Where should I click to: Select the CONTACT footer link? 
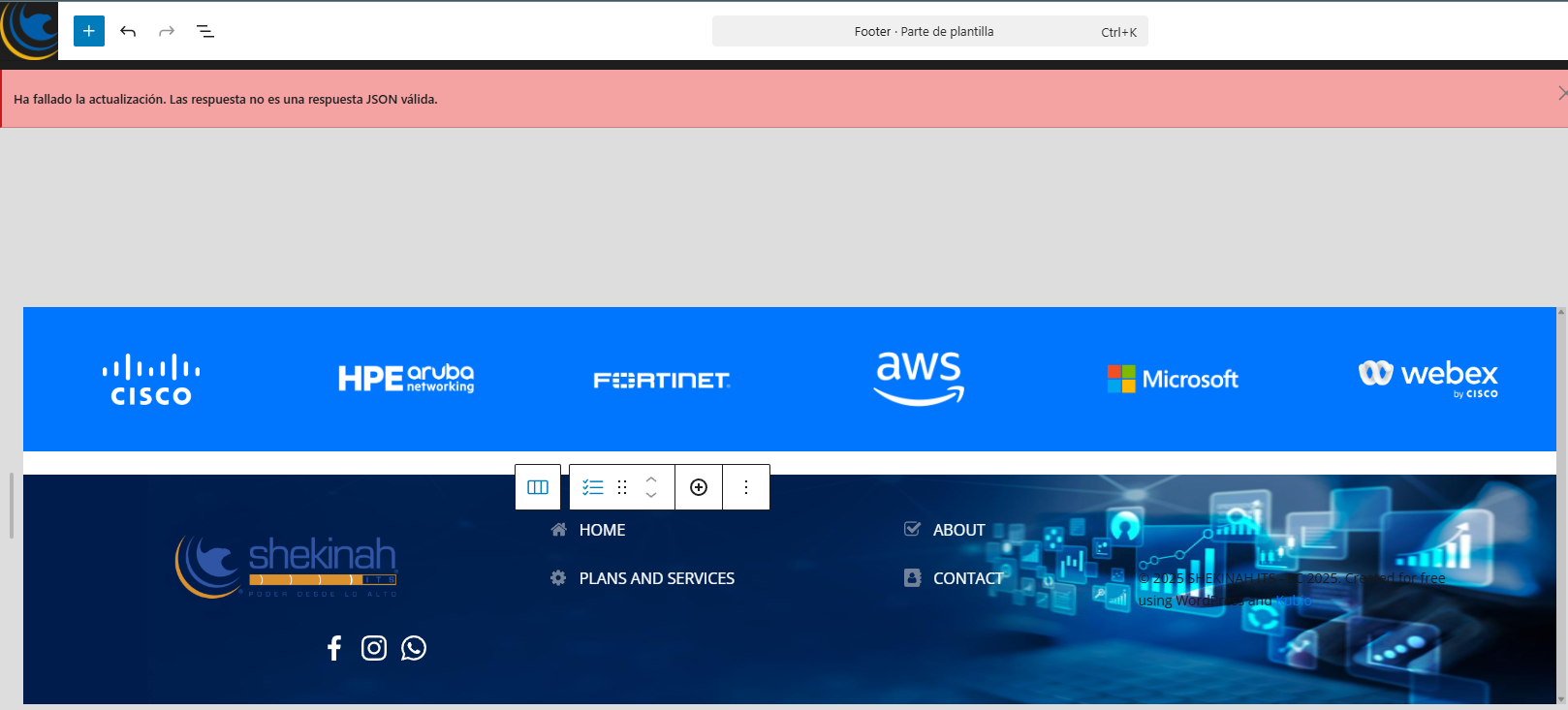pyautogui.click(x=968, y=578)
